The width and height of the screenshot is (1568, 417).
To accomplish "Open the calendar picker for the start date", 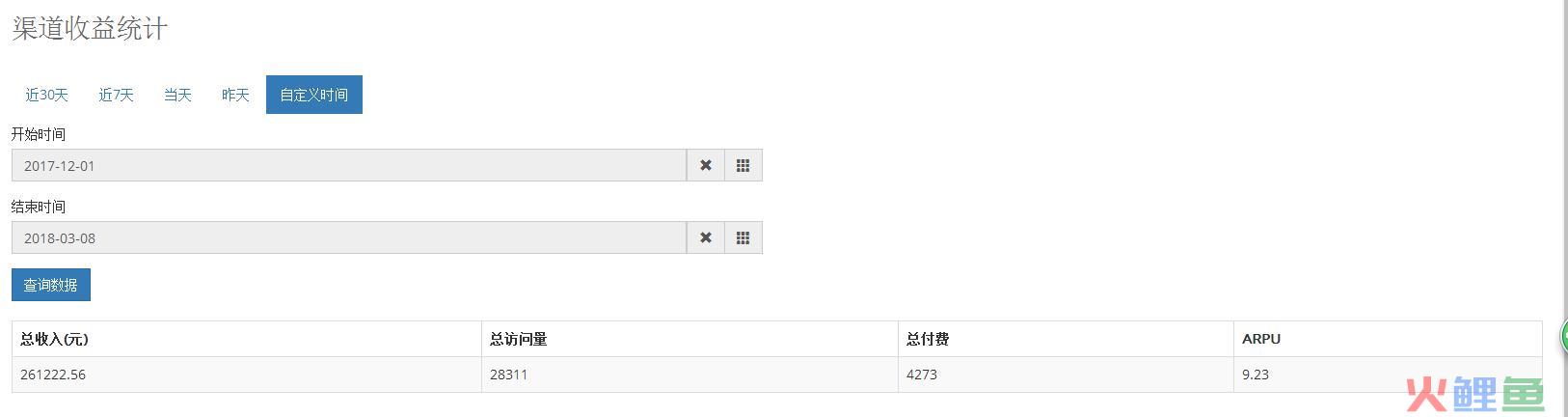I will (x=743, y=165).
